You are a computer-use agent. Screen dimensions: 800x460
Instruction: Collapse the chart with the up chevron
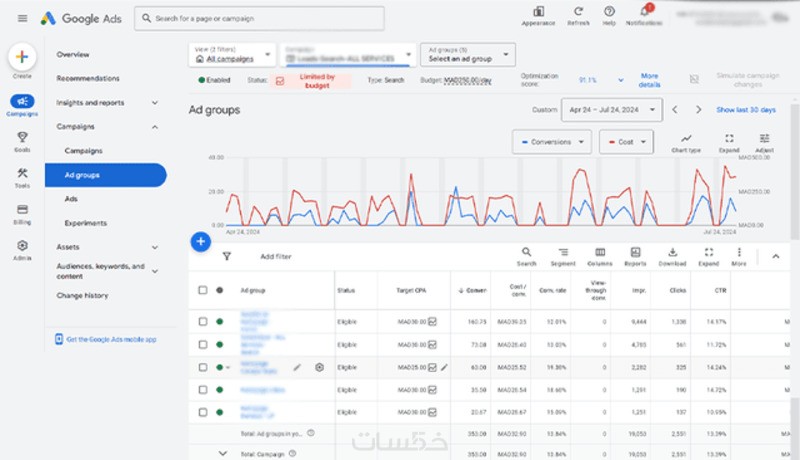[x=776, y=257]
